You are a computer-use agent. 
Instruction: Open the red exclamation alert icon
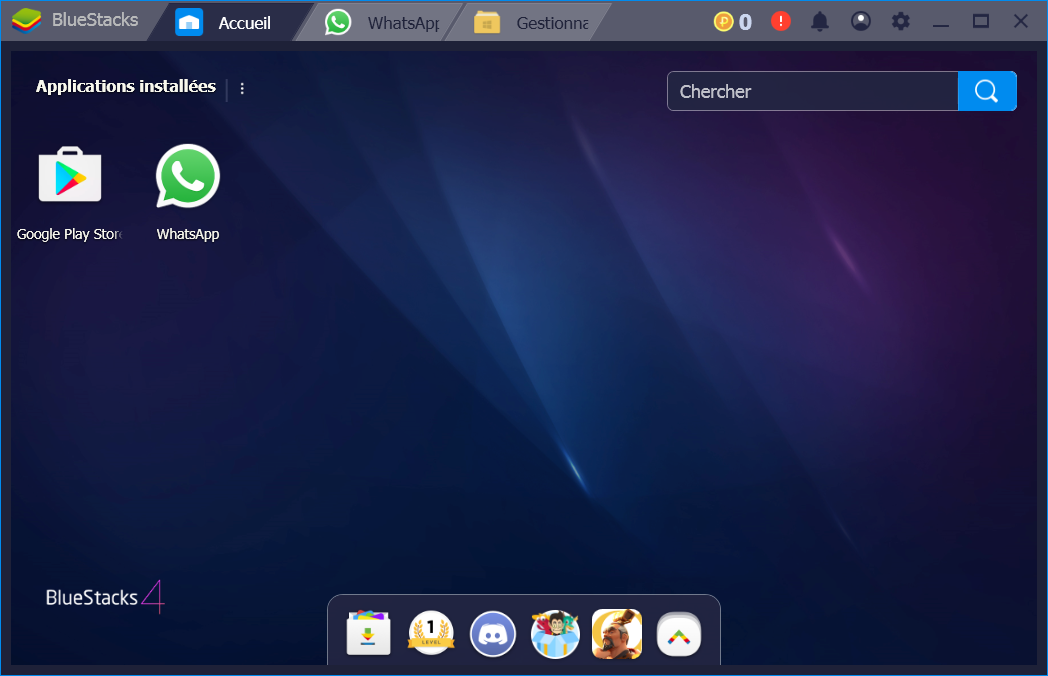[781, 21]
